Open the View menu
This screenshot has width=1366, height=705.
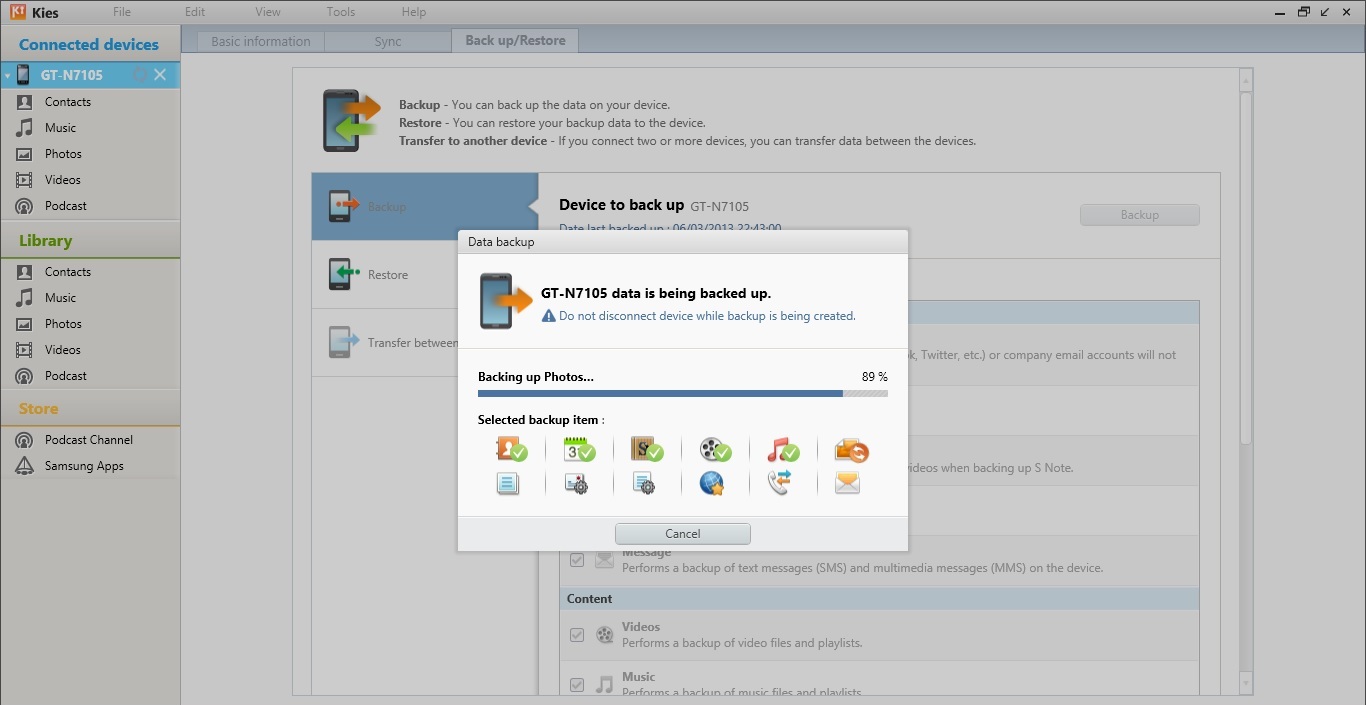[268, 12]
